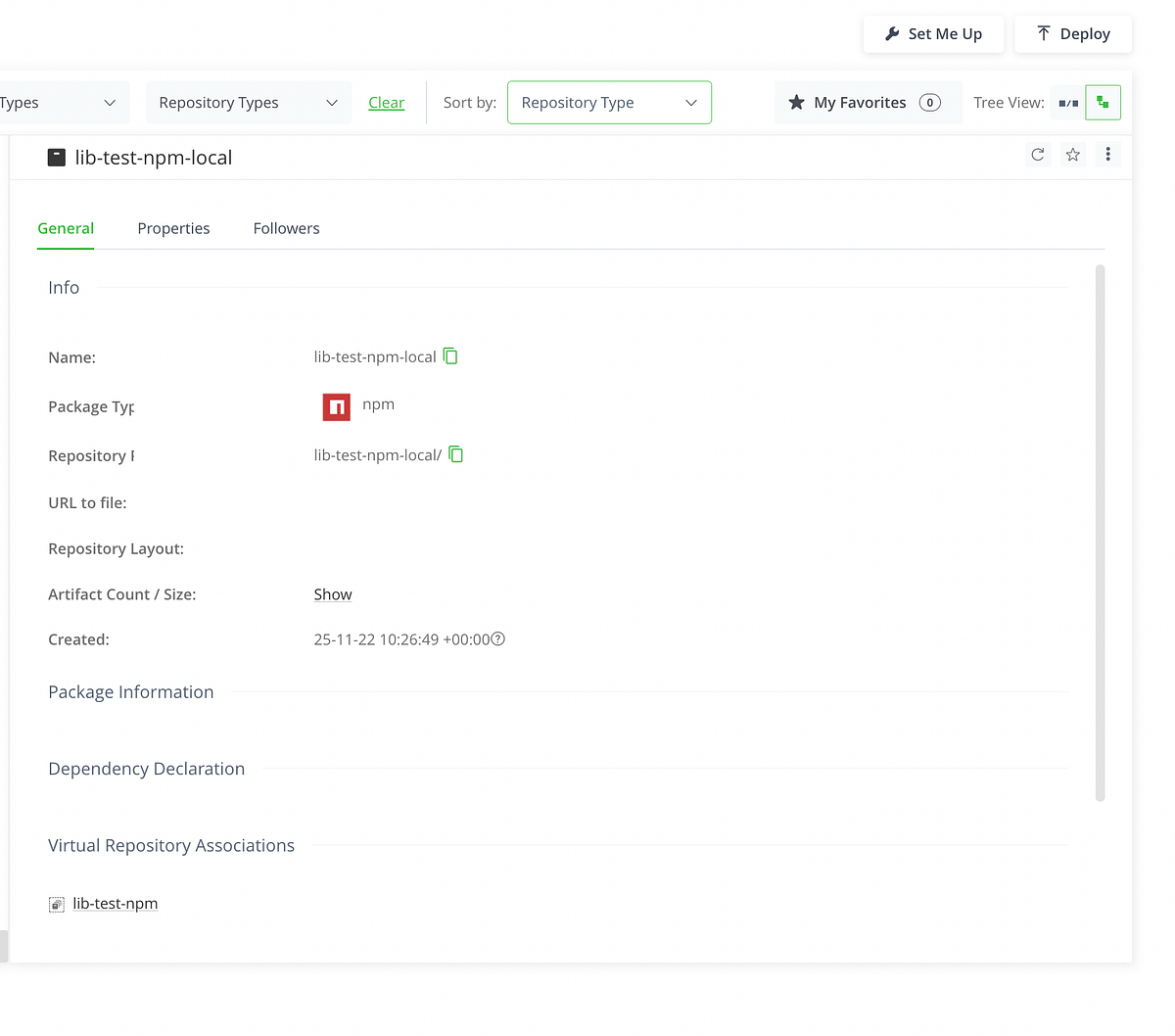This screenshot has width=1175, height=1036.
Task: Open the Followers tab
Action: point(286,228)
